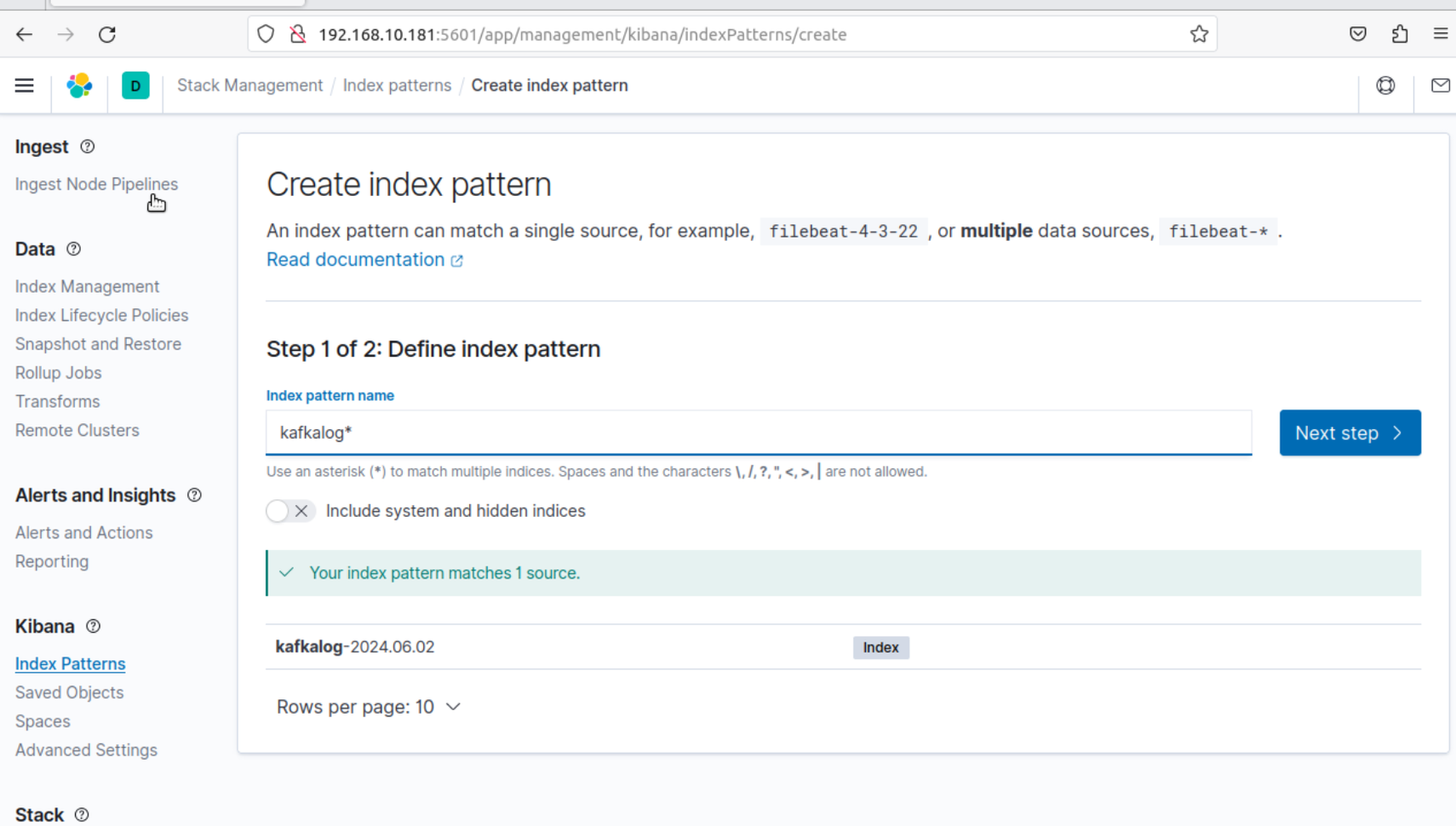Open Remote Clusters page
The height and width of the screenshot is (826, 1456).
[x=77, y=430]
